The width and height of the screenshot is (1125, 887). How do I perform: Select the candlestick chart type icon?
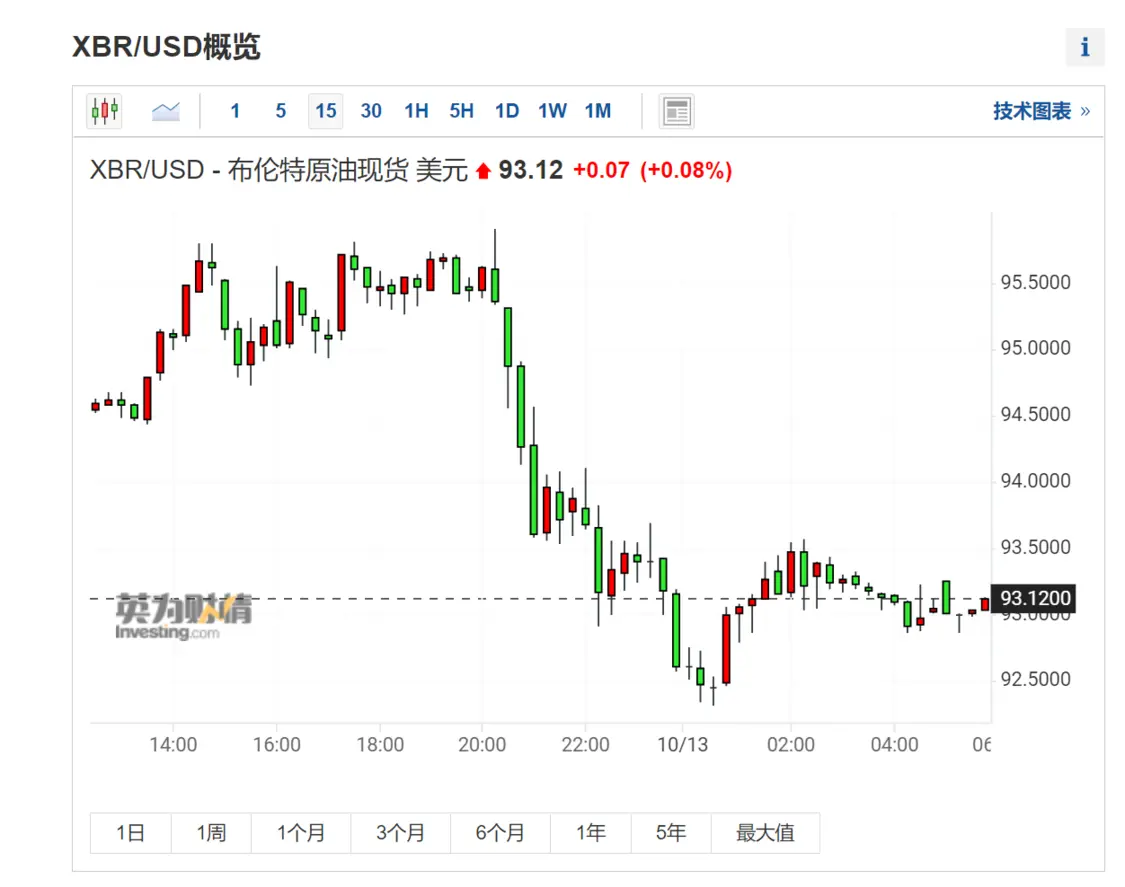104,111
